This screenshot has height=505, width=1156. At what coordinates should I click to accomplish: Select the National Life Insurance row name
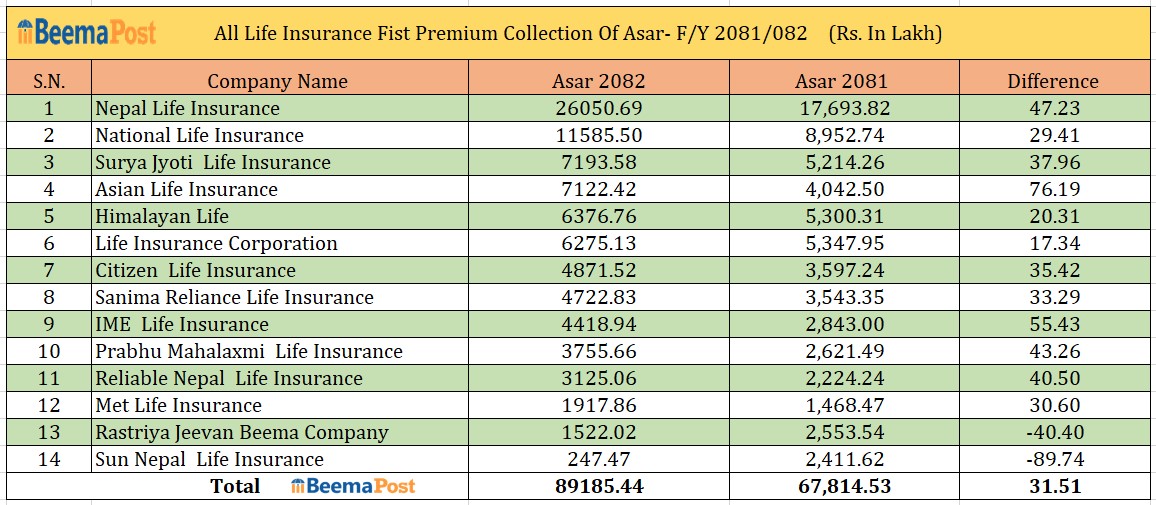(199, 135)
